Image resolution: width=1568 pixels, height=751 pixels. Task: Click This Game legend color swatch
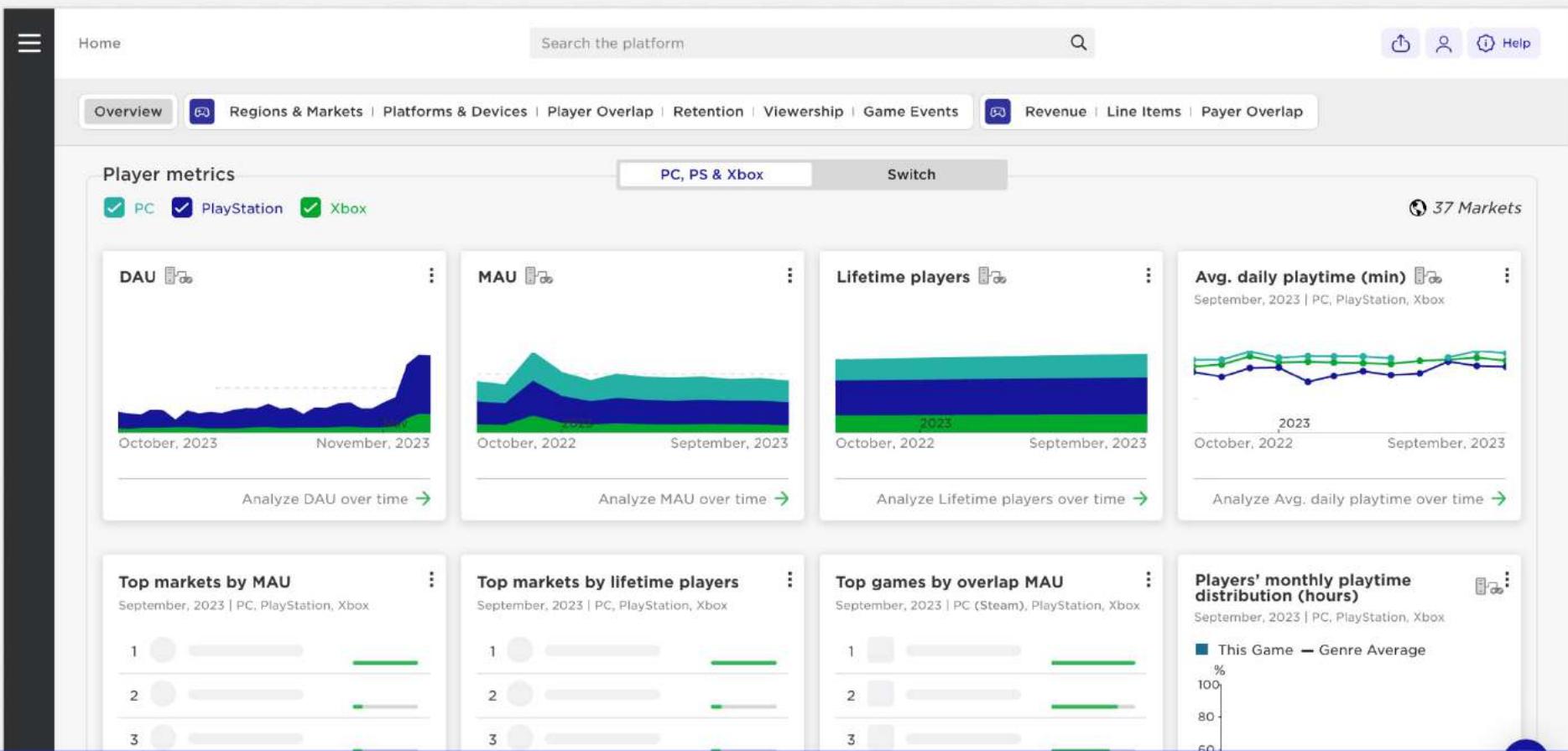[x=1201, y=649]
